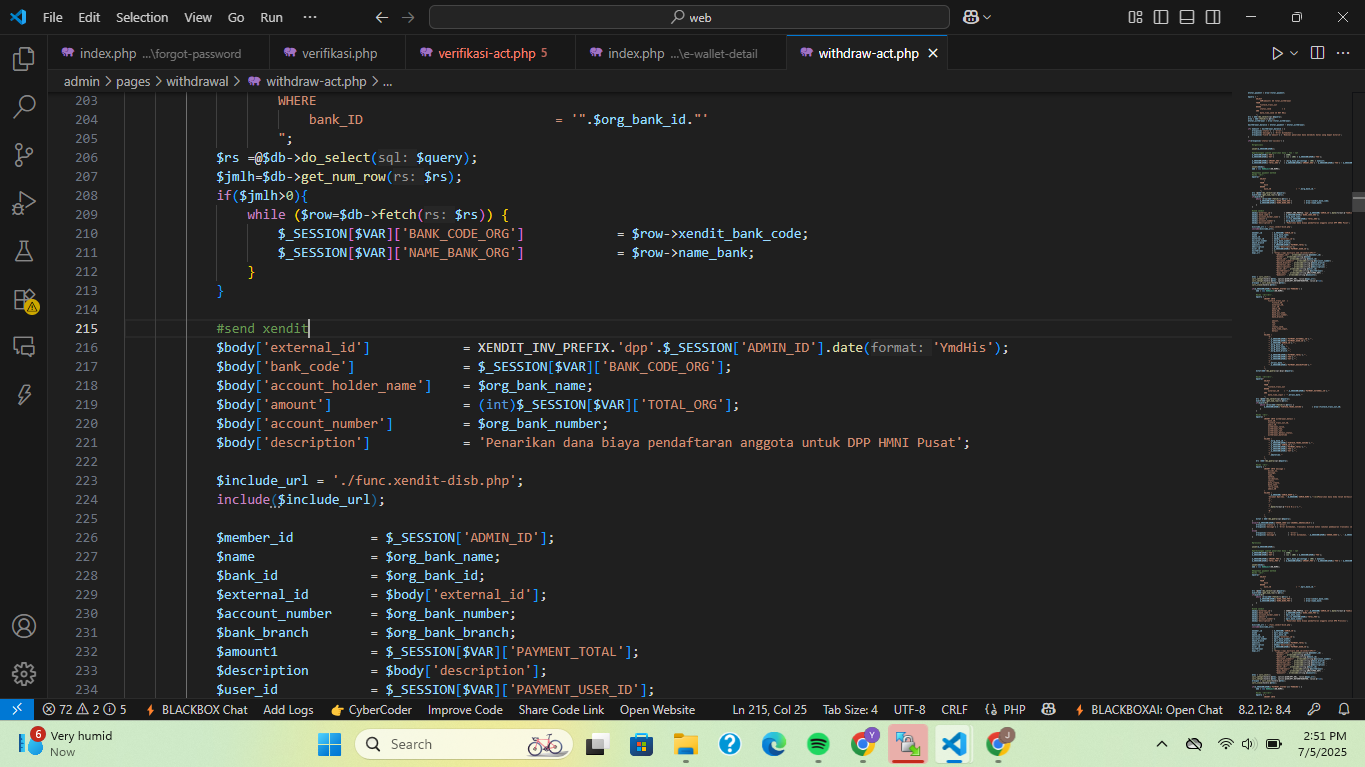This screenshot has width=1365, height=767.
Task: Open the Selection menu
Action: coord(142,17)
